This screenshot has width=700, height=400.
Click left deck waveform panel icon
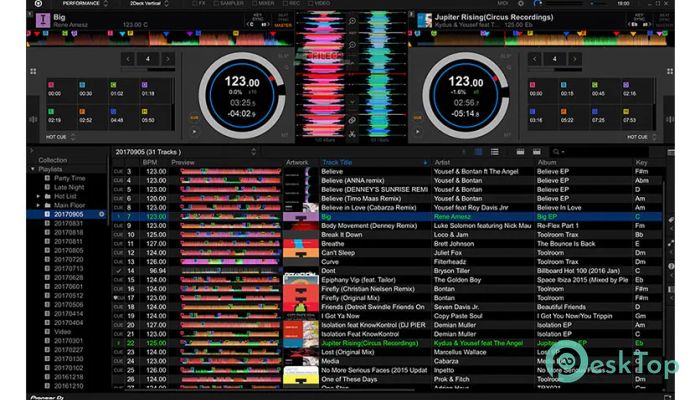point(33,119)
